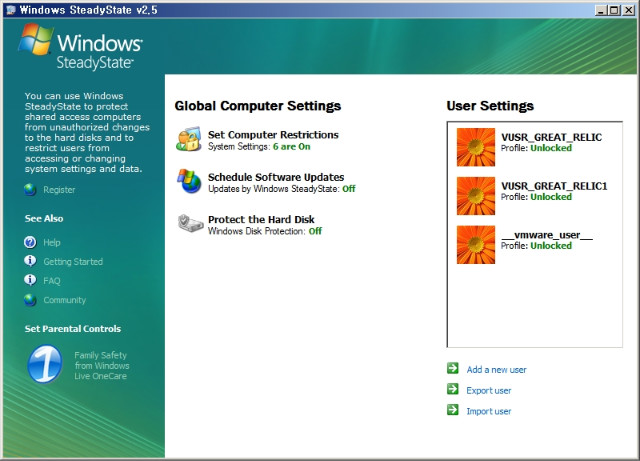Click the Schedule Software Updates globe icon

[189, 181]
